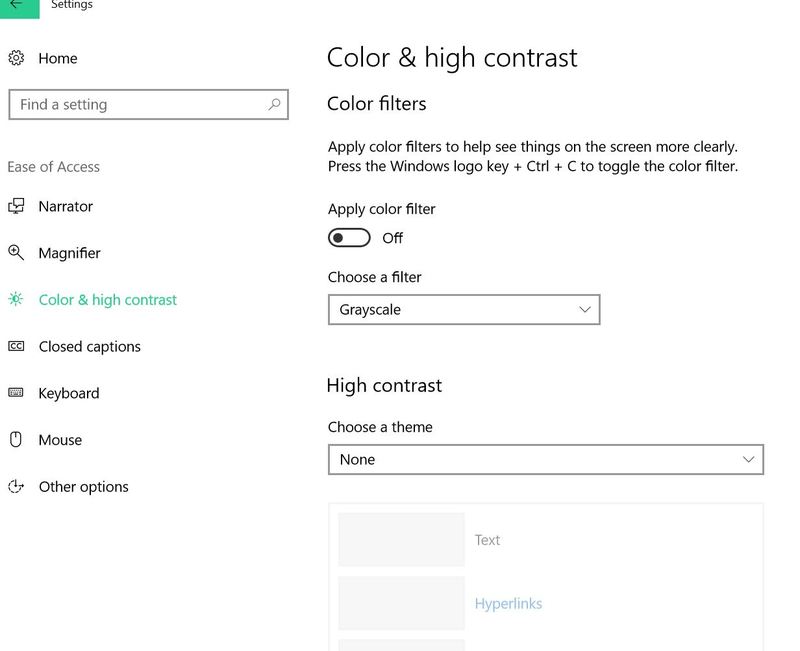800x651 pixels.
Task: Go to Closed captions settings
Action: (x=89, y=346)
